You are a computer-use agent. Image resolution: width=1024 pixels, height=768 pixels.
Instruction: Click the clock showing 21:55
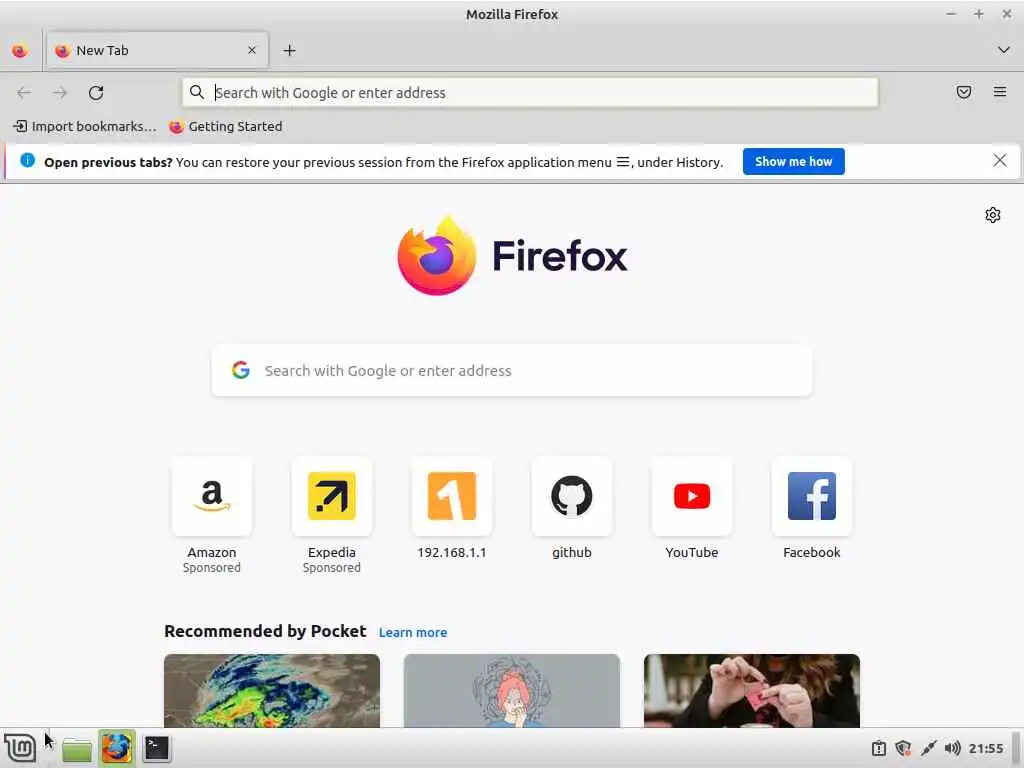(985, 748)
